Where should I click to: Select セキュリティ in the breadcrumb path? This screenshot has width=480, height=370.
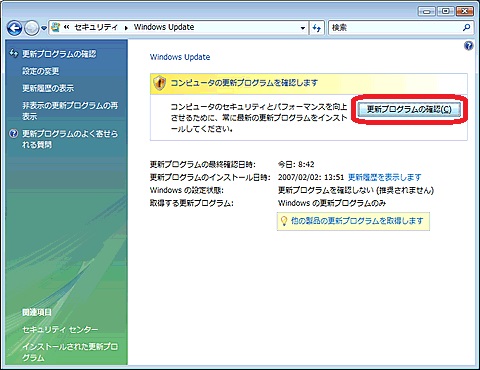click(96, 27)
